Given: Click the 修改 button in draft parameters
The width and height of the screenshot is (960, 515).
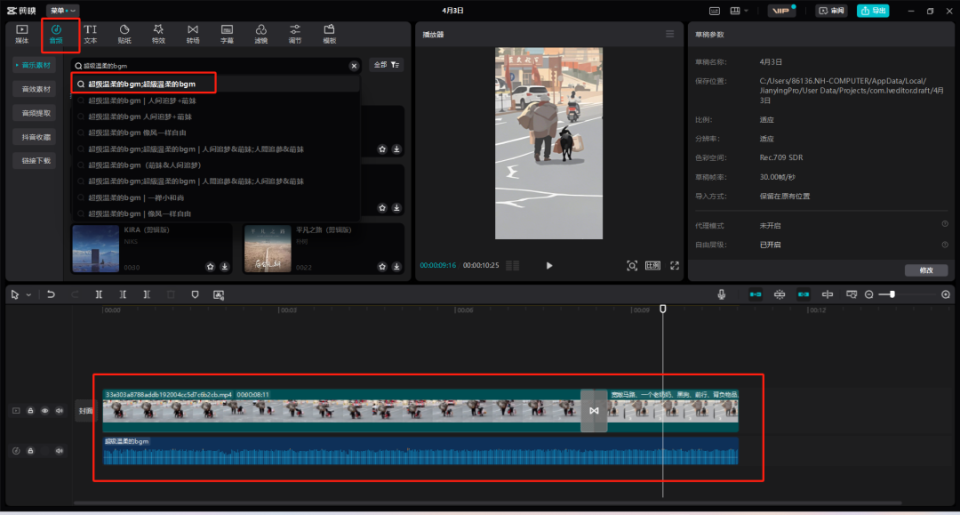Looking at the screenshot, I should 925,270.
